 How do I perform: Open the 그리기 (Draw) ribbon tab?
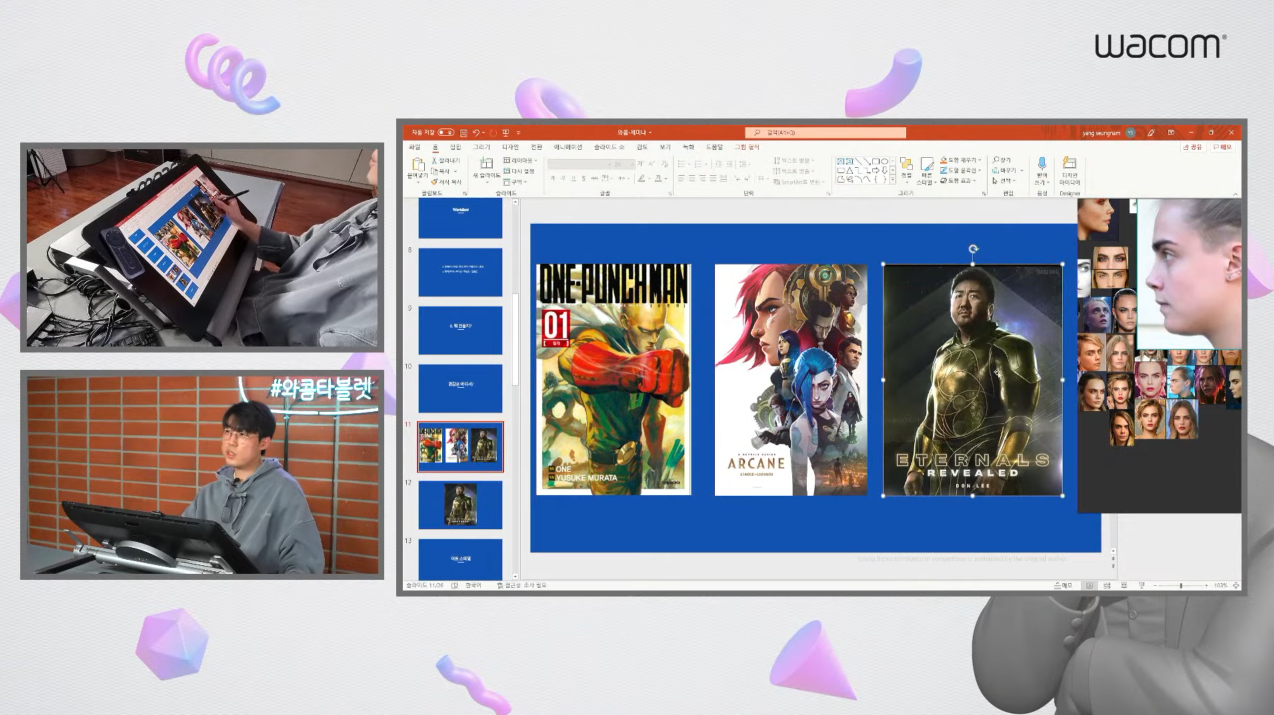(x=481, y=147)
